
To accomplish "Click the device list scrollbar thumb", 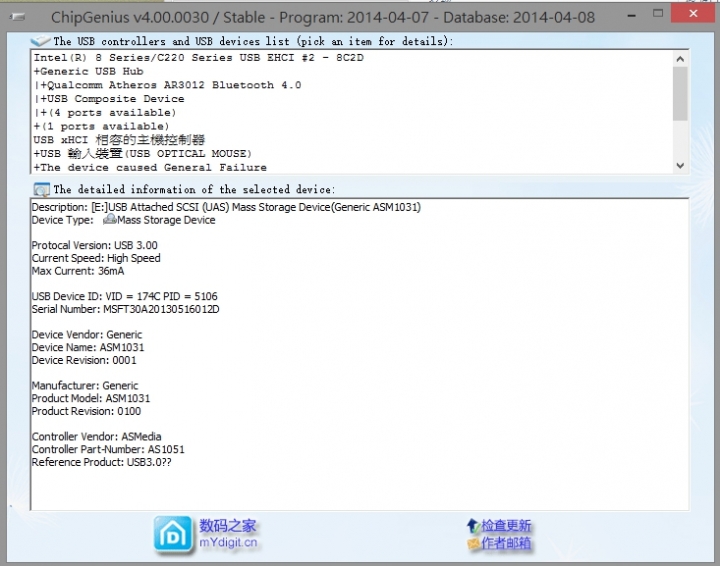I will click(680, 94).
